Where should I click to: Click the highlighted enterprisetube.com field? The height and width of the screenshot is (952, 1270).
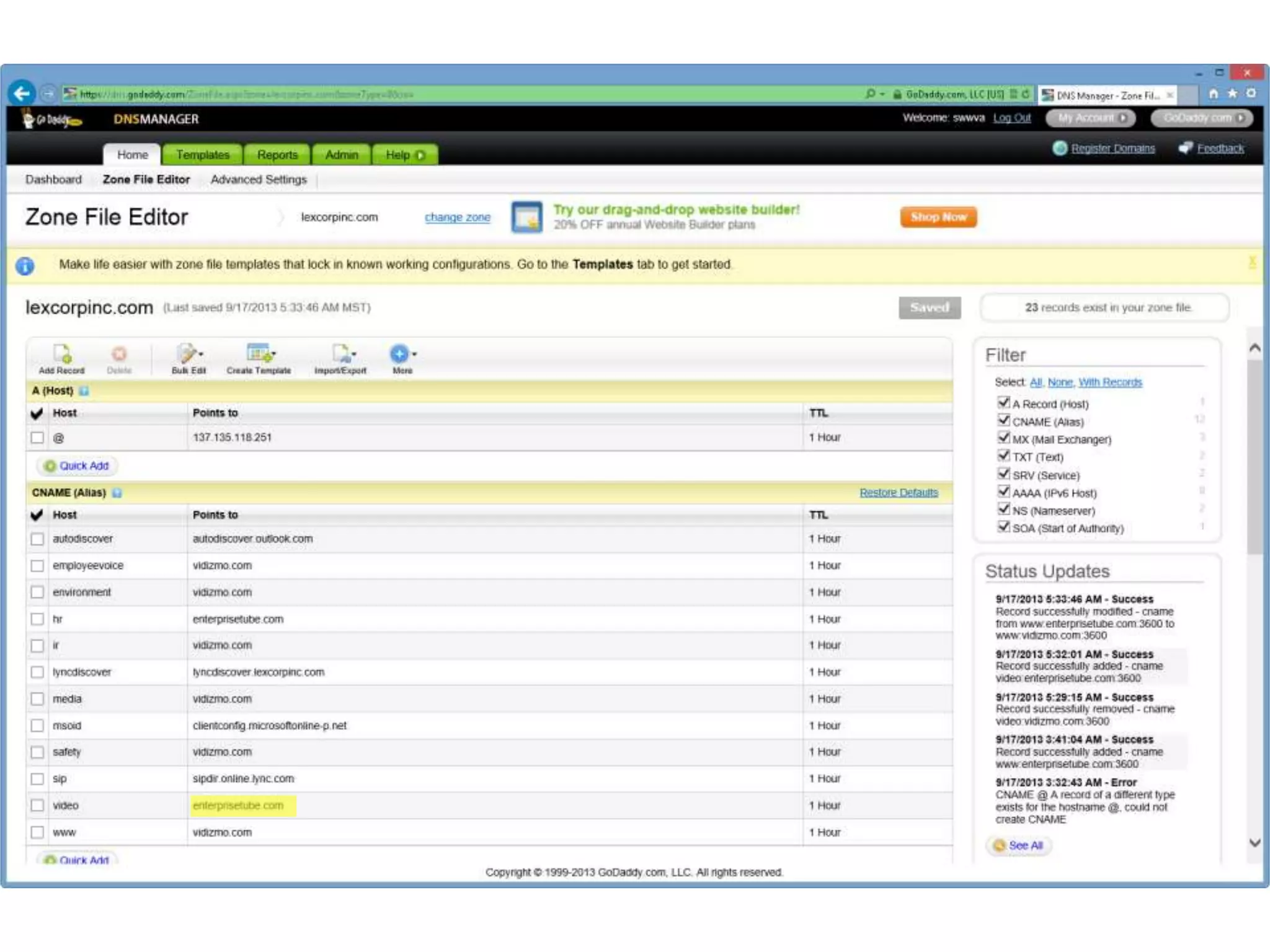(242, 806)
